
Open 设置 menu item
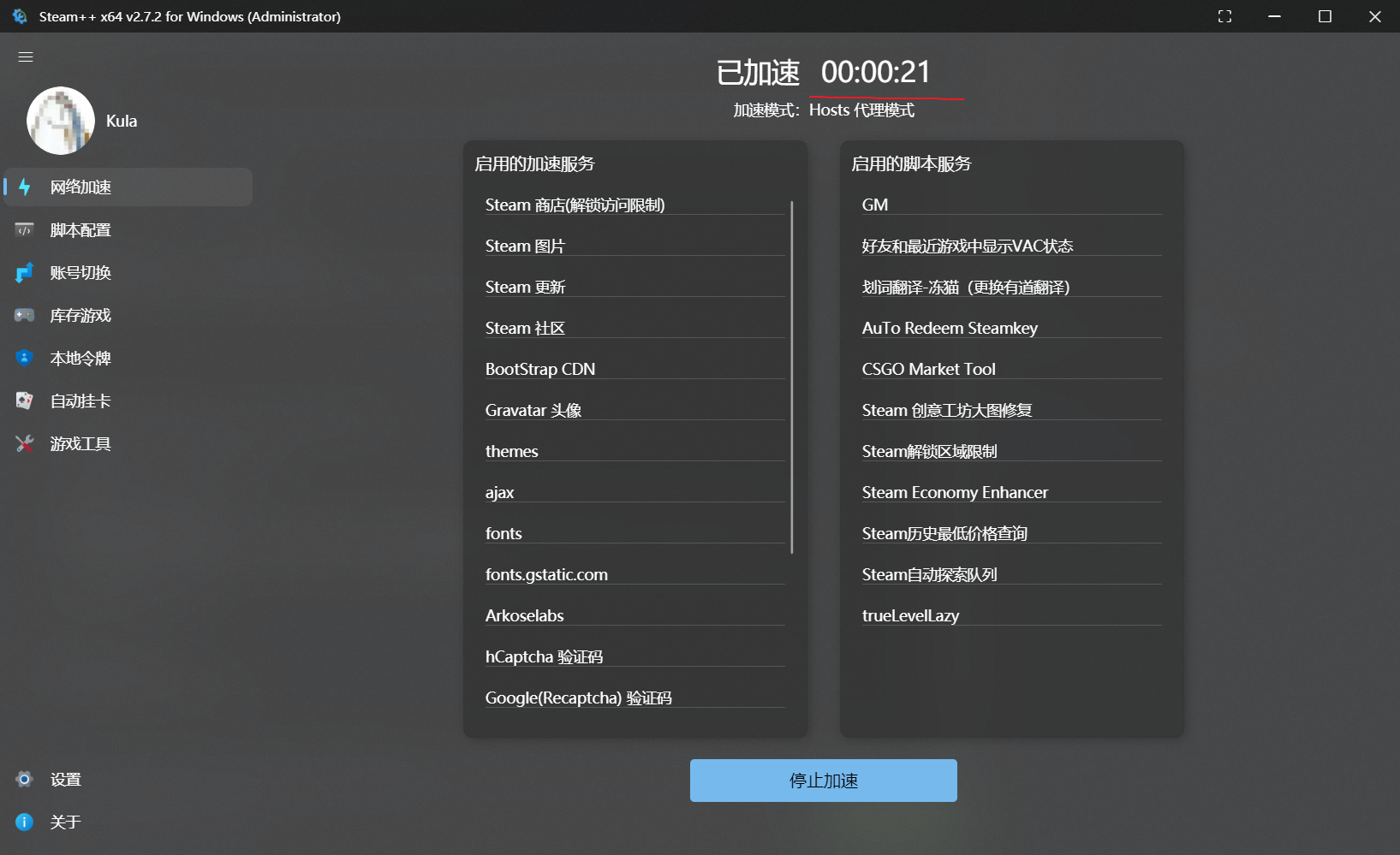tap(128, 779)
